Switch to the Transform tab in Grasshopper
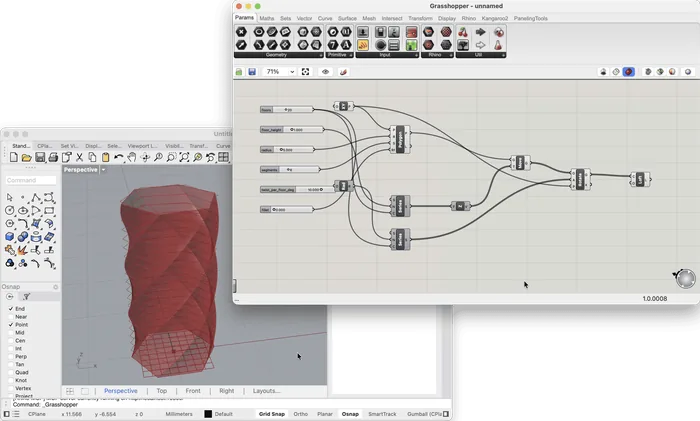Image resolution: width=700 pixels, height=421 pixels. coord(420,18)
